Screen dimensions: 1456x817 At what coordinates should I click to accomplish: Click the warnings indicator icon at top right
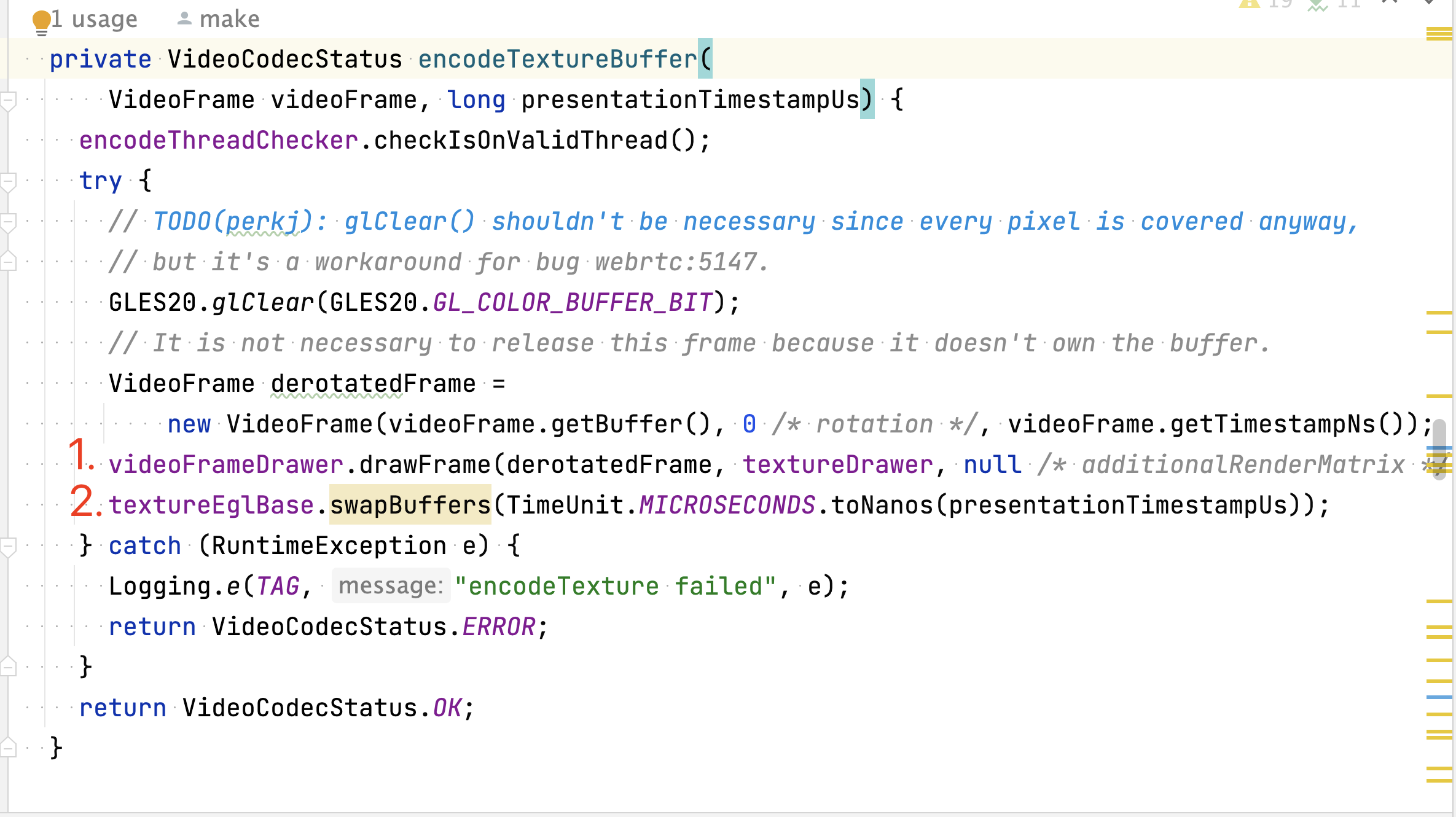(x=1249, y=4)
